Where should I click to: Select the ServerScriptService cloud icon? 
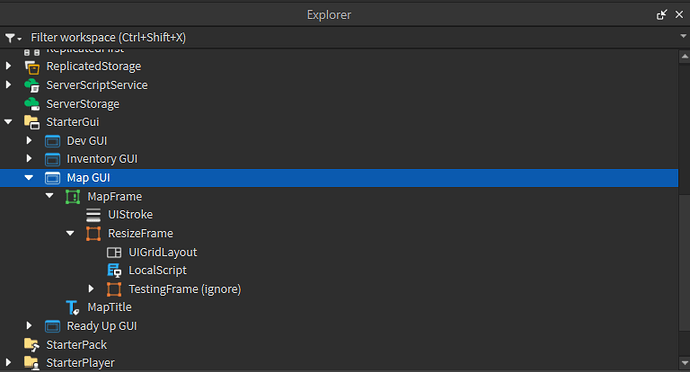(32, 85)
